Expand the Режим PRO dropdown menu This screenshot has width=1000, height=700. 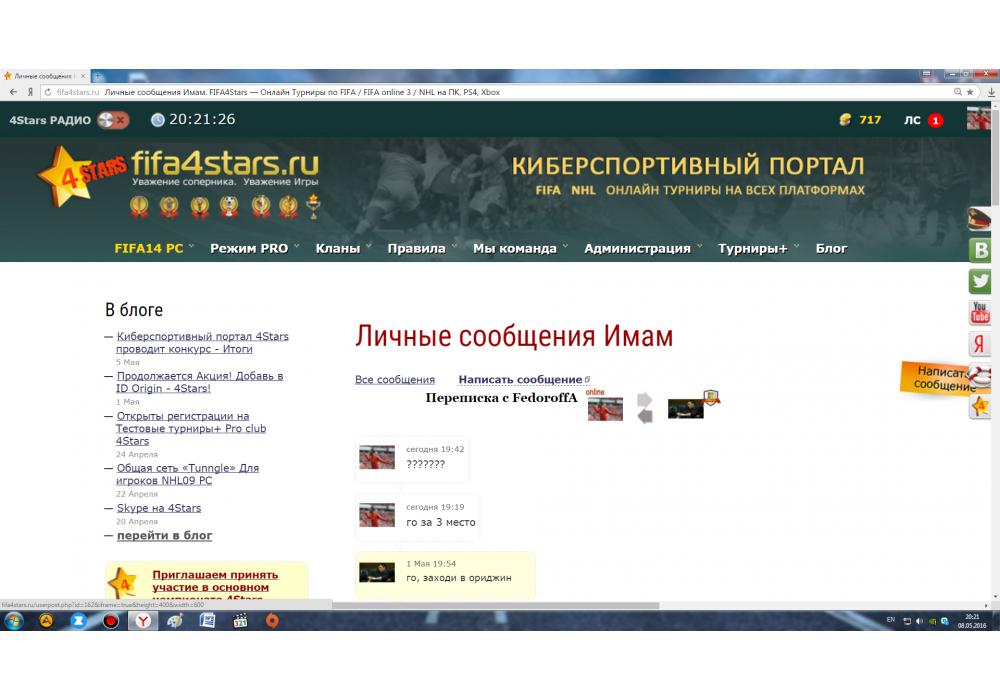coord(249,248)
